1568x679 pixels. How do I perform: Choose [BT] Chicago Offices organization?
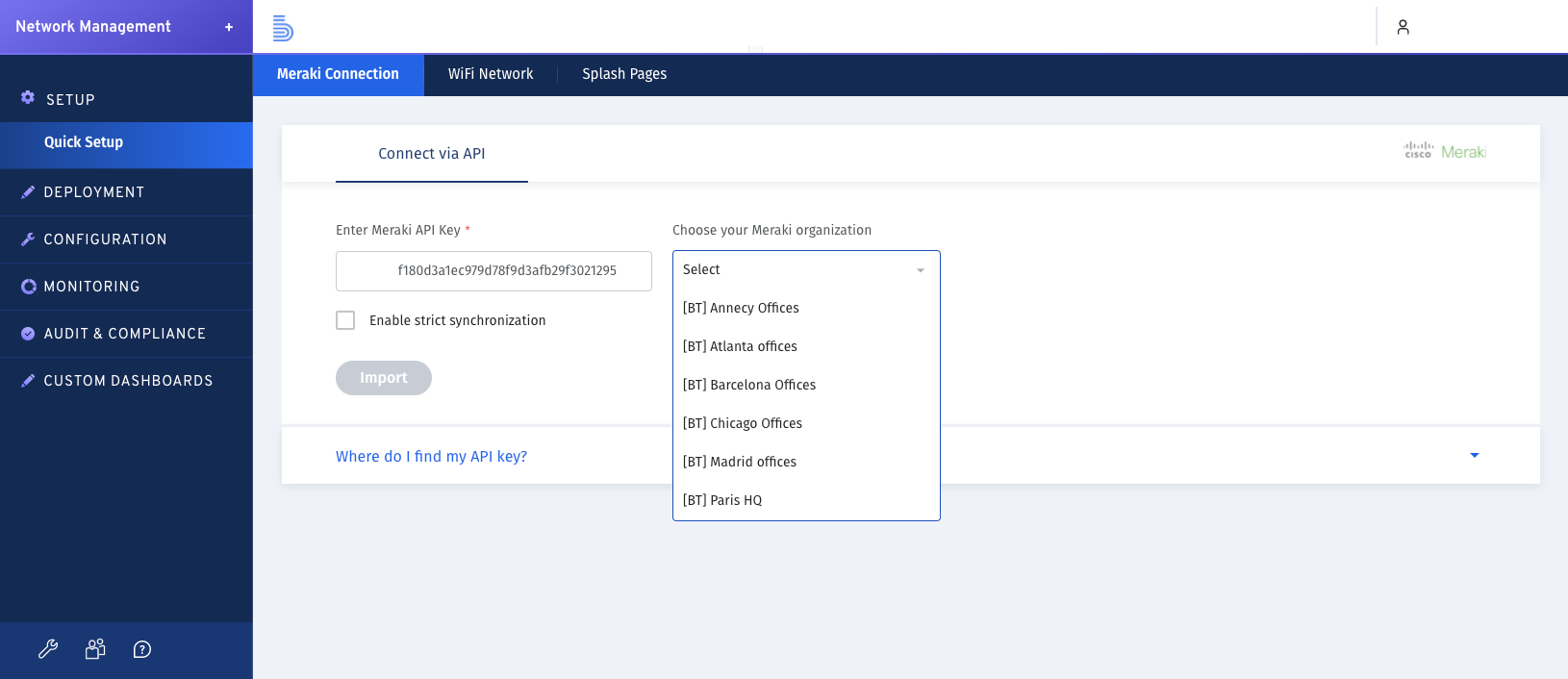[806, 423]
